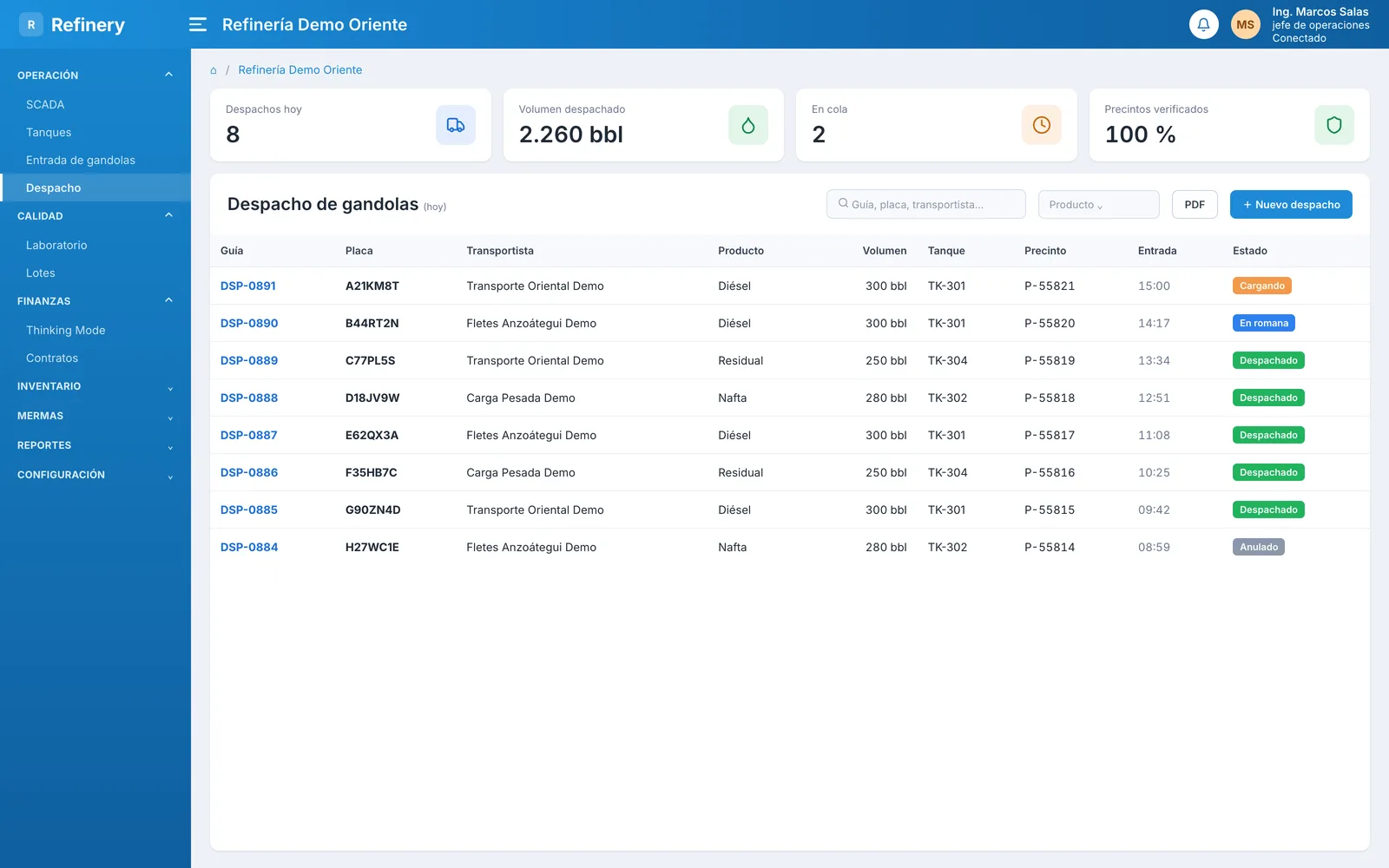Go to SCADA in sidebar
1389x868 pixels.
(95, 104)
